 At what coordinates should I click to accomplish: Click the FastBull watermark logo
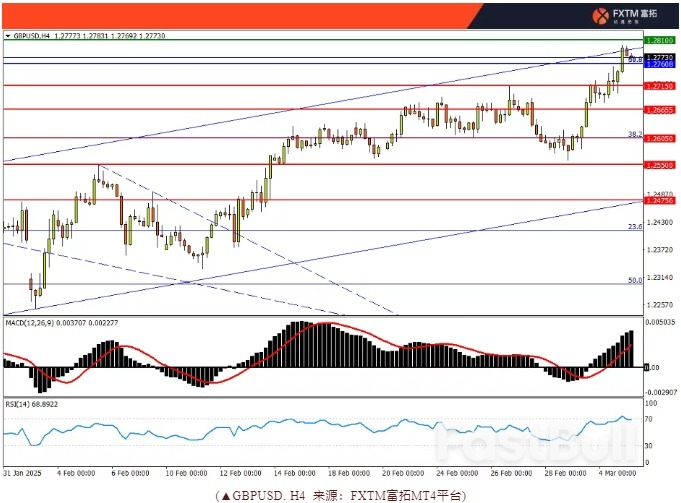pyautogui.click(x=535, y=440)
